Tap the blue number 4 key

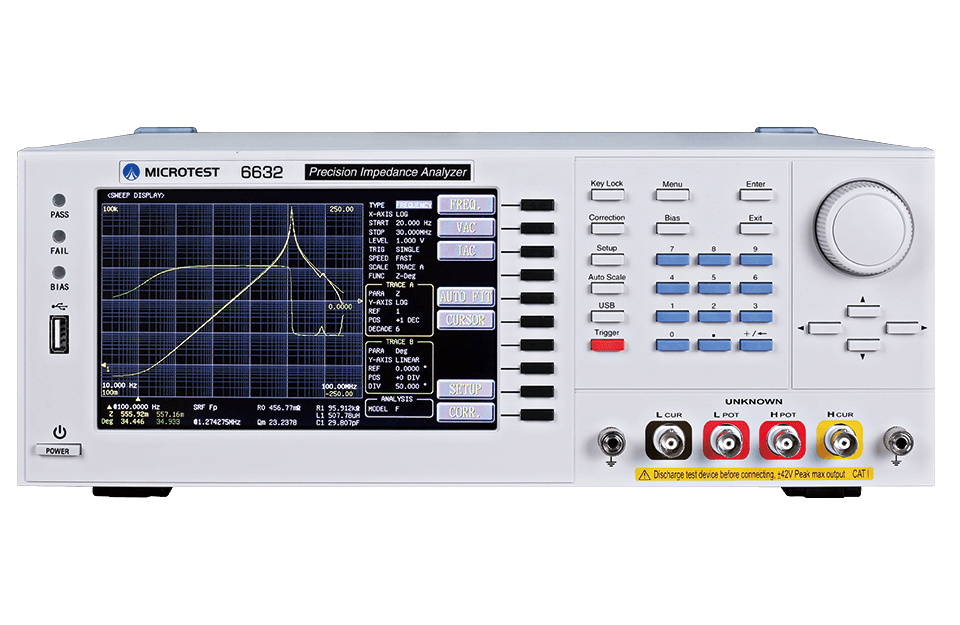point(672,288)
